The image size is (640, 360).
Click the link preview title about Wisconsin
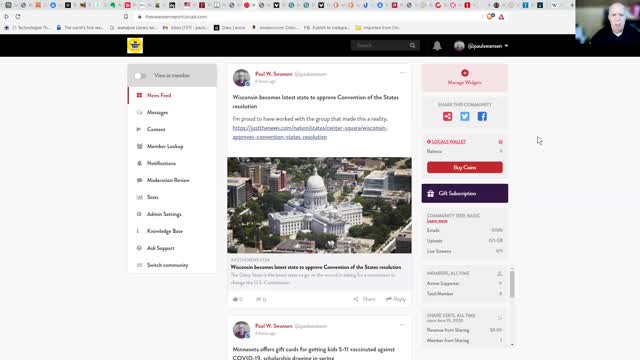316,267
